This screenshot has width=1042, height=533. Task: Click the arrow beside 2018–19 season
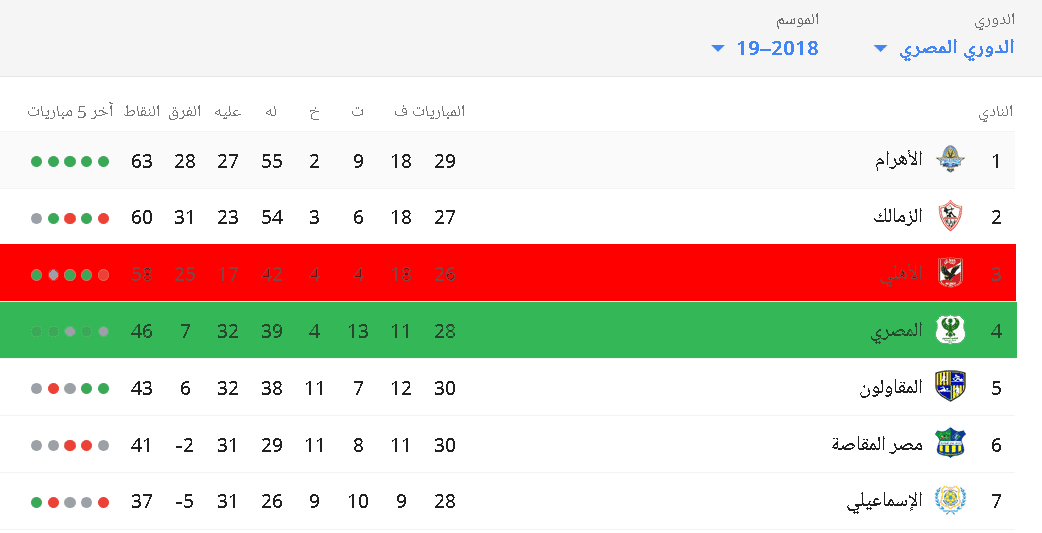718,49
